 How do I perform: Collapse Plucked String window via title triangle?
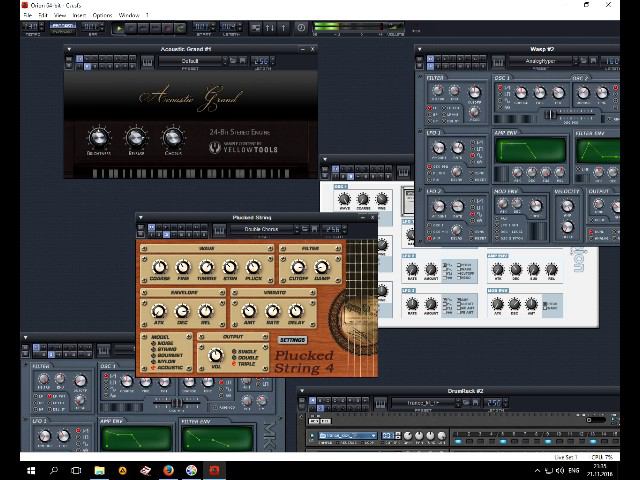click(141, 218)
